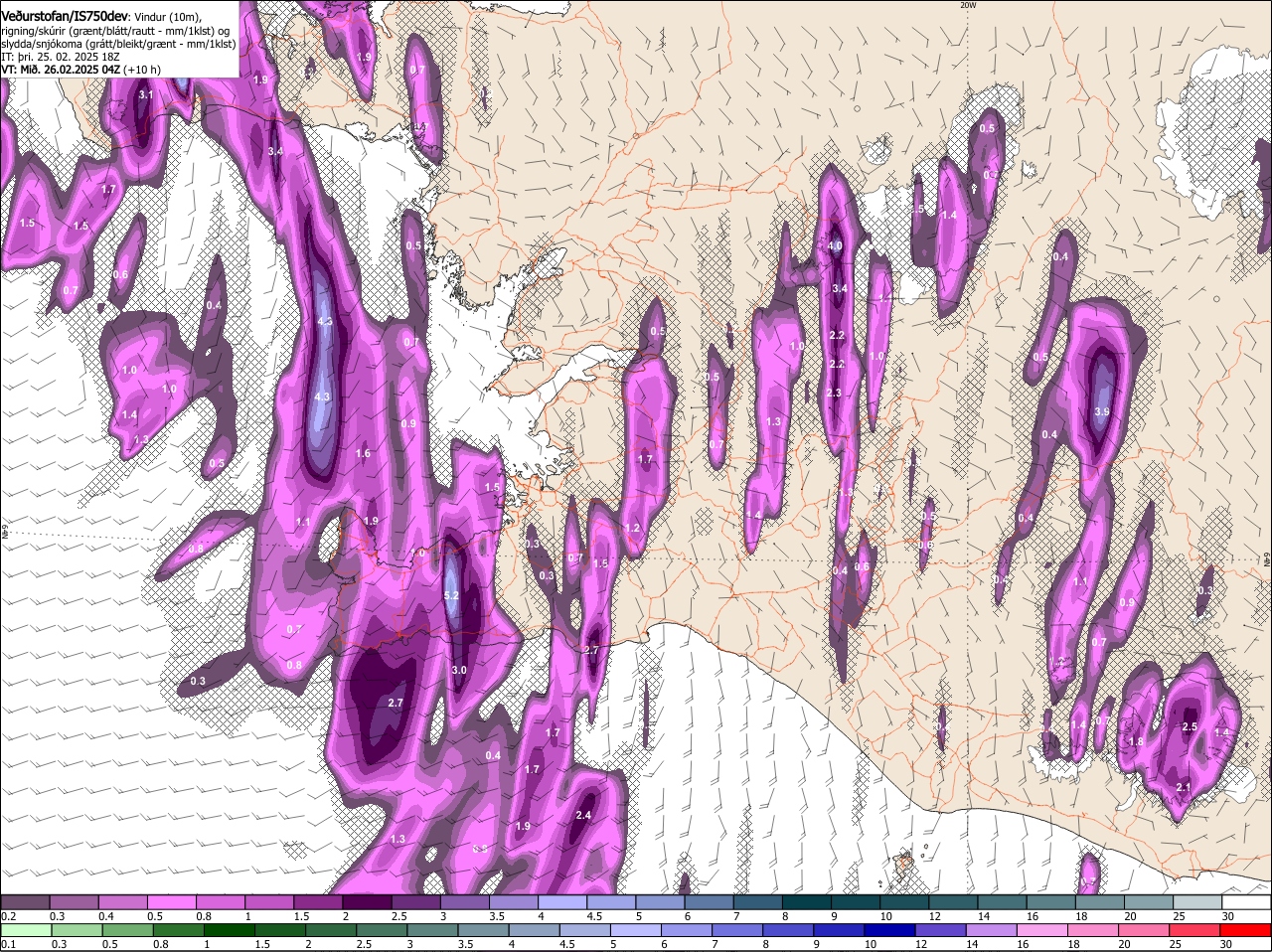
Task: Click the Veðurstofan/IS750dev title text
Action: pyautogui.click(x=66, y=15)
